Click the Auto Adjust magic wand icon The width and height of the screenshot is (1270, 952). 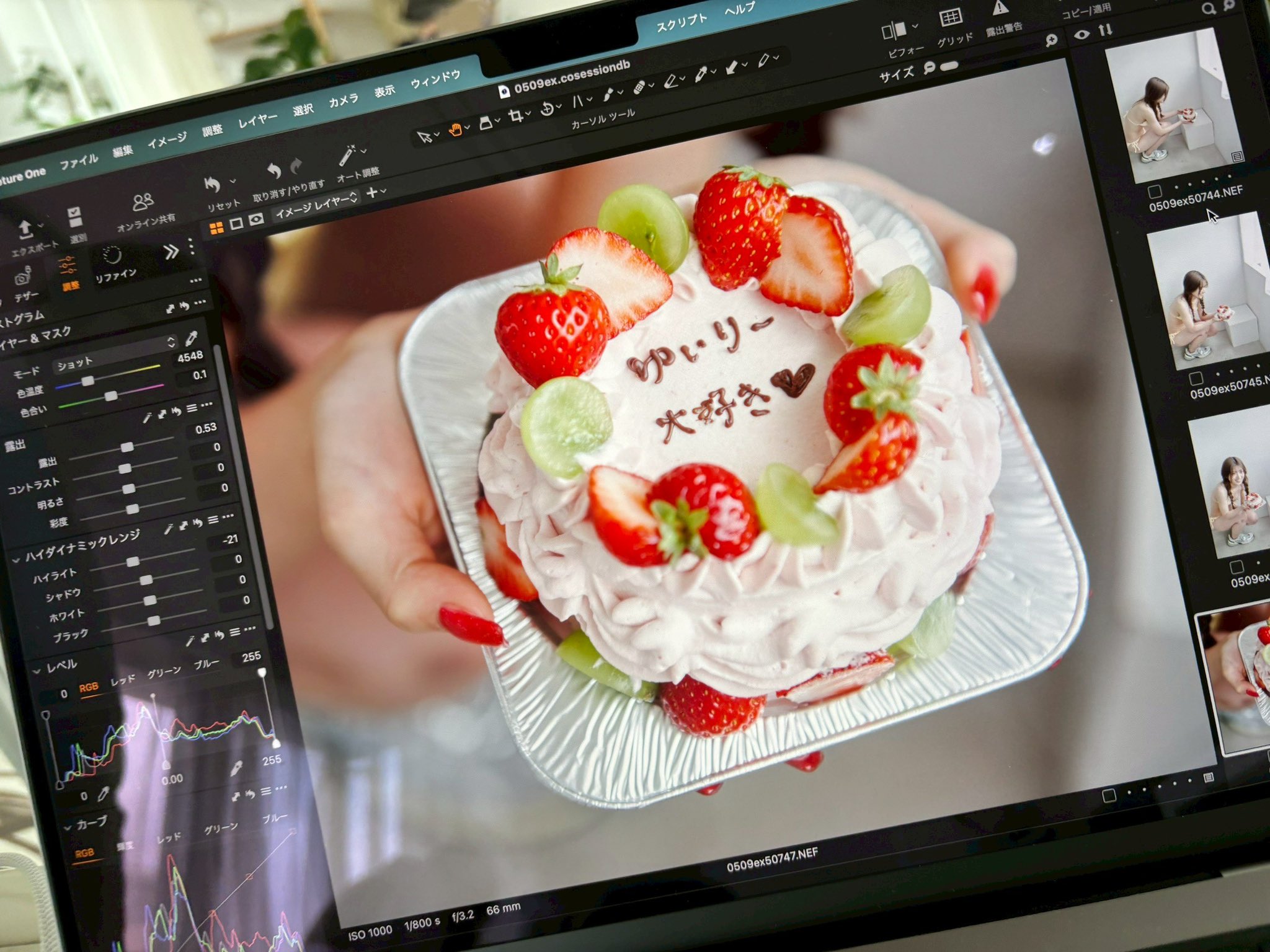coord(347,155)
